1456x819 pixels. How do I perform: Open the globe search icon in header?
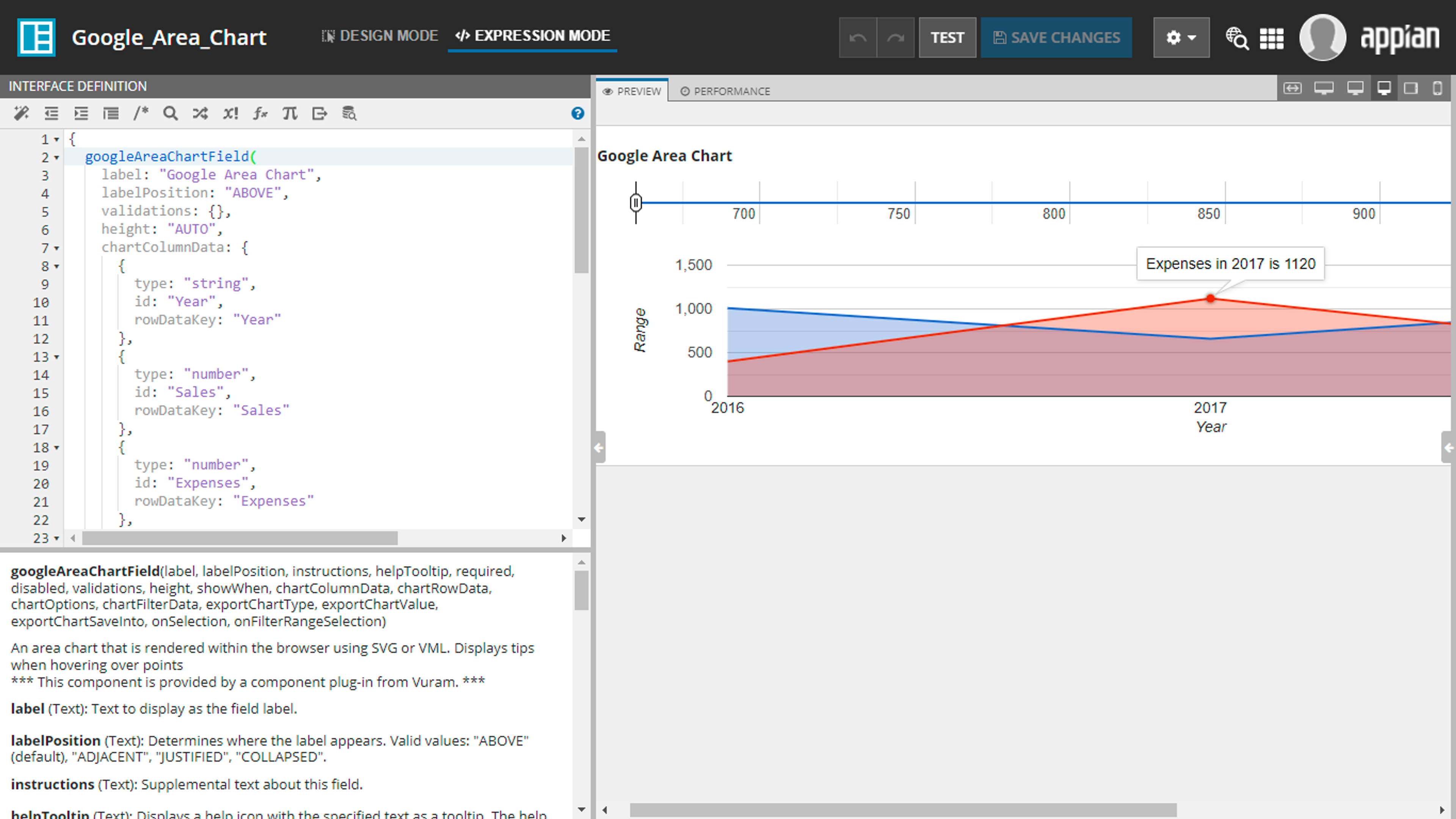(x=1237, y=38)
